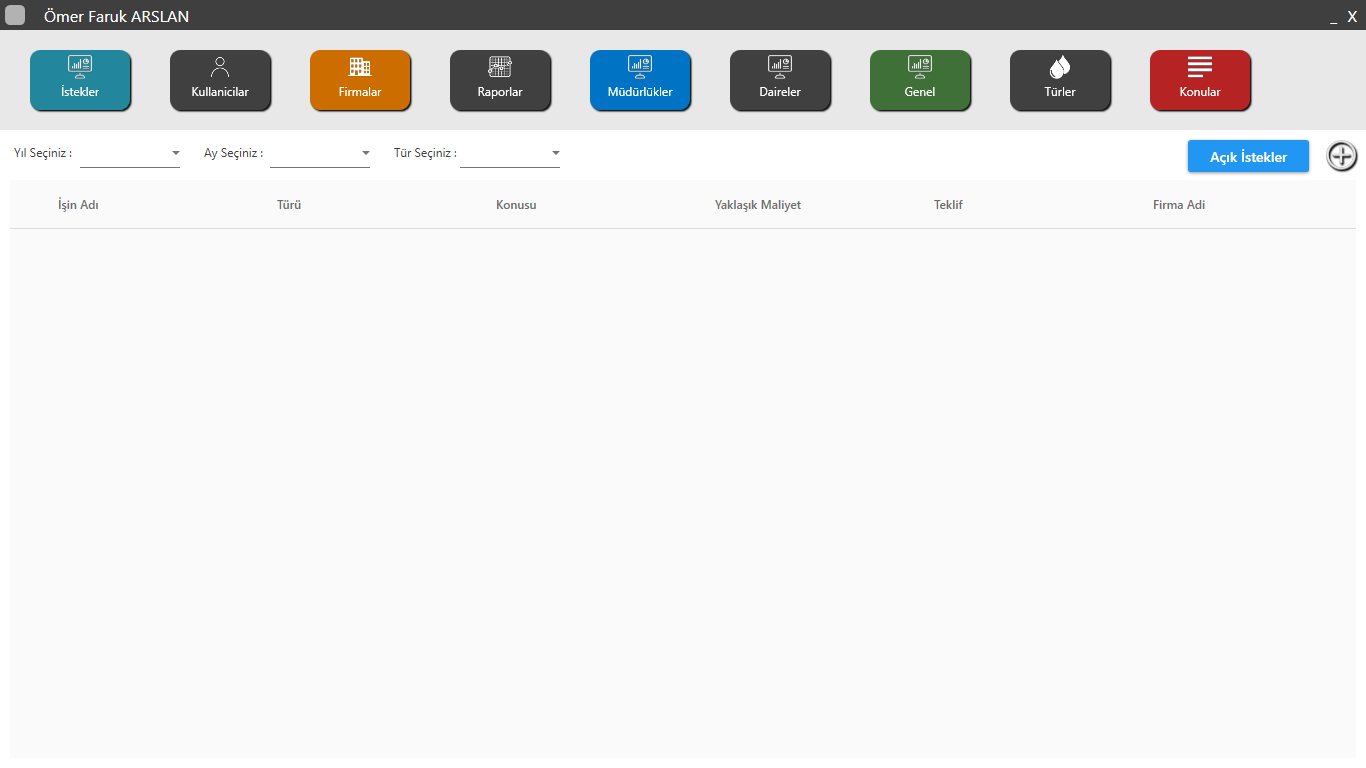Open the Kullanicilar users section

click(220, 80)
